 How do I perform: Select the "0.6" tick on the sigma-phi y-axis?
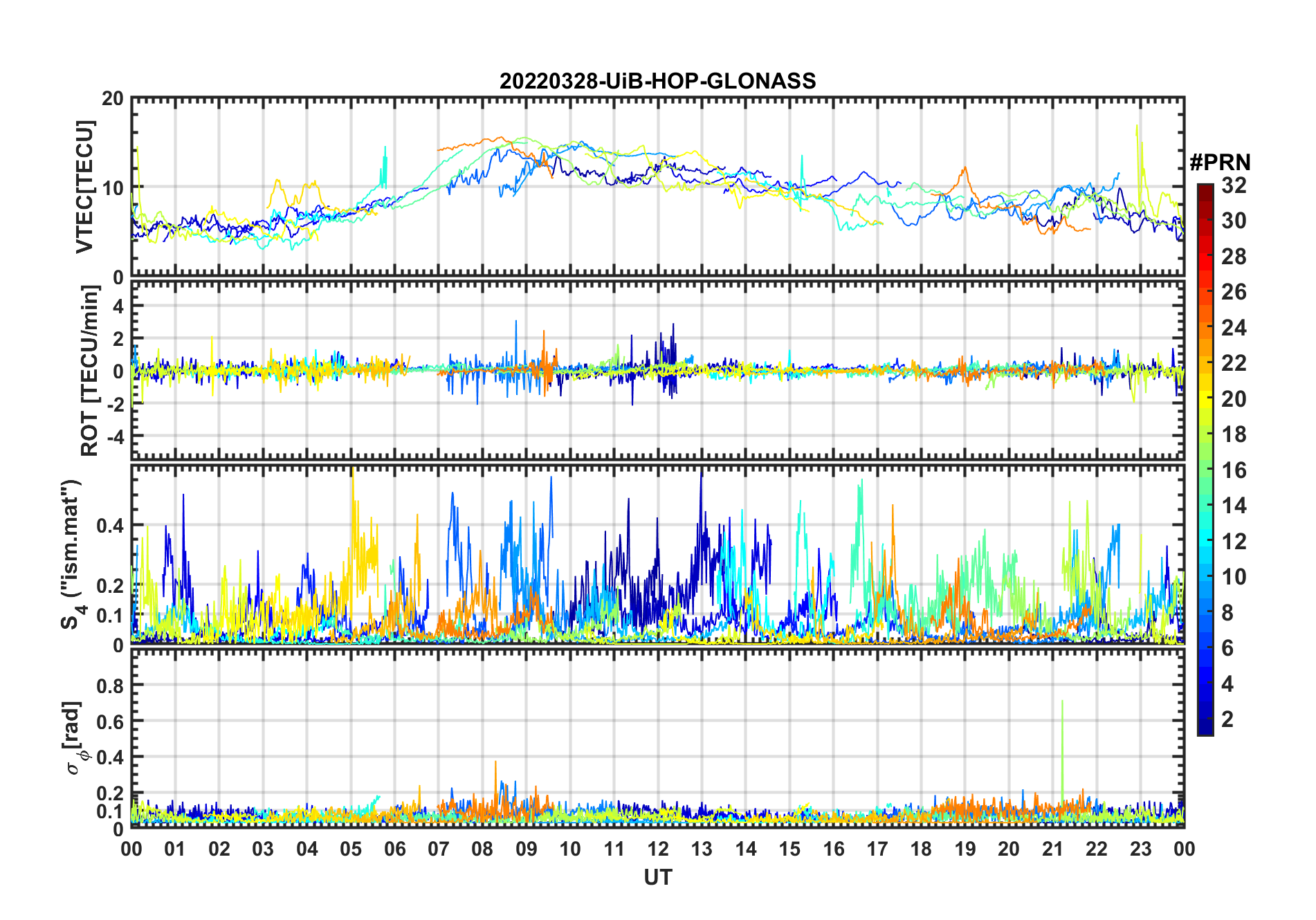(111, 721)
